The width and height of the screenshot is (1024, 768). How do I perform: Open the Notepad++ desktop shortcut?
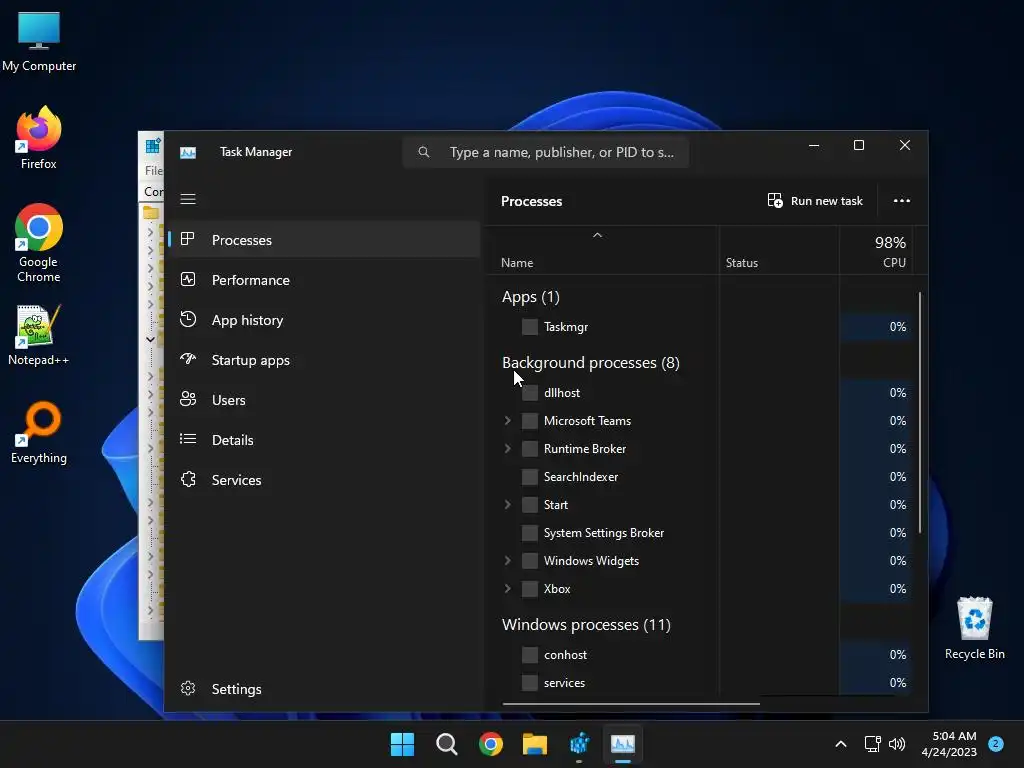[39, 335]
